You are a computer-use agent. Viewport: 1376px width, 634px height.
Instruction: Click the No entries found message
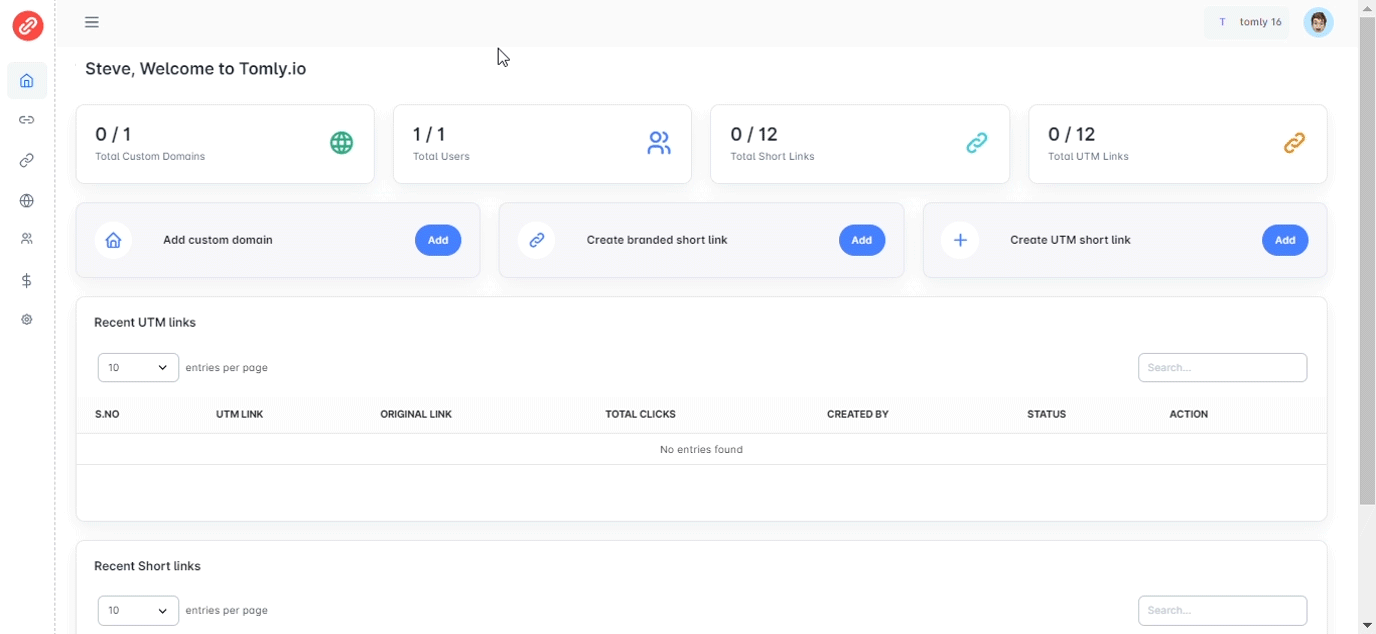701,449
